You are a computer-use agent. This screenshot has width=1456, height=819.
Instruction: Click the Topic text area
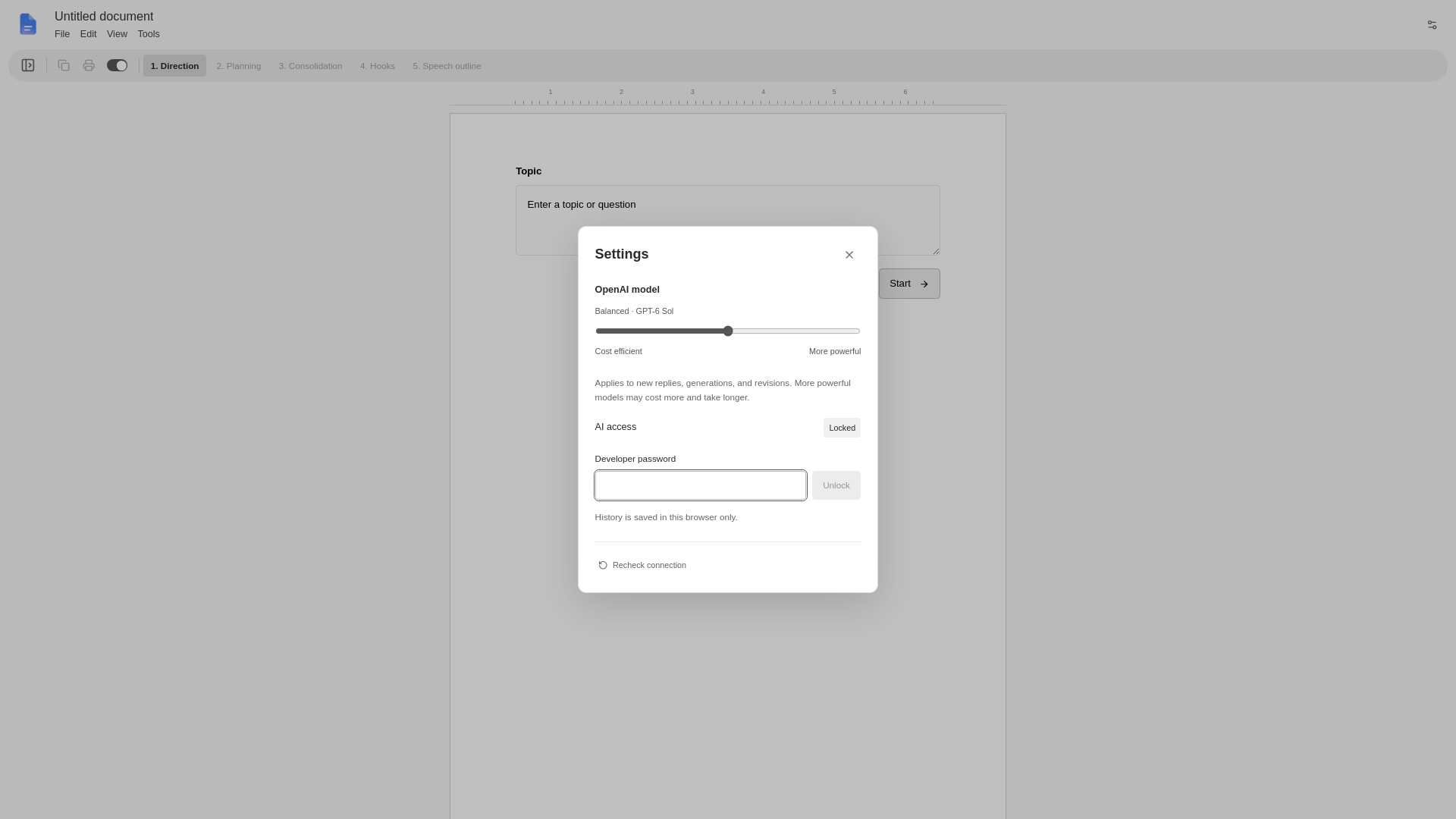(728, 220)
